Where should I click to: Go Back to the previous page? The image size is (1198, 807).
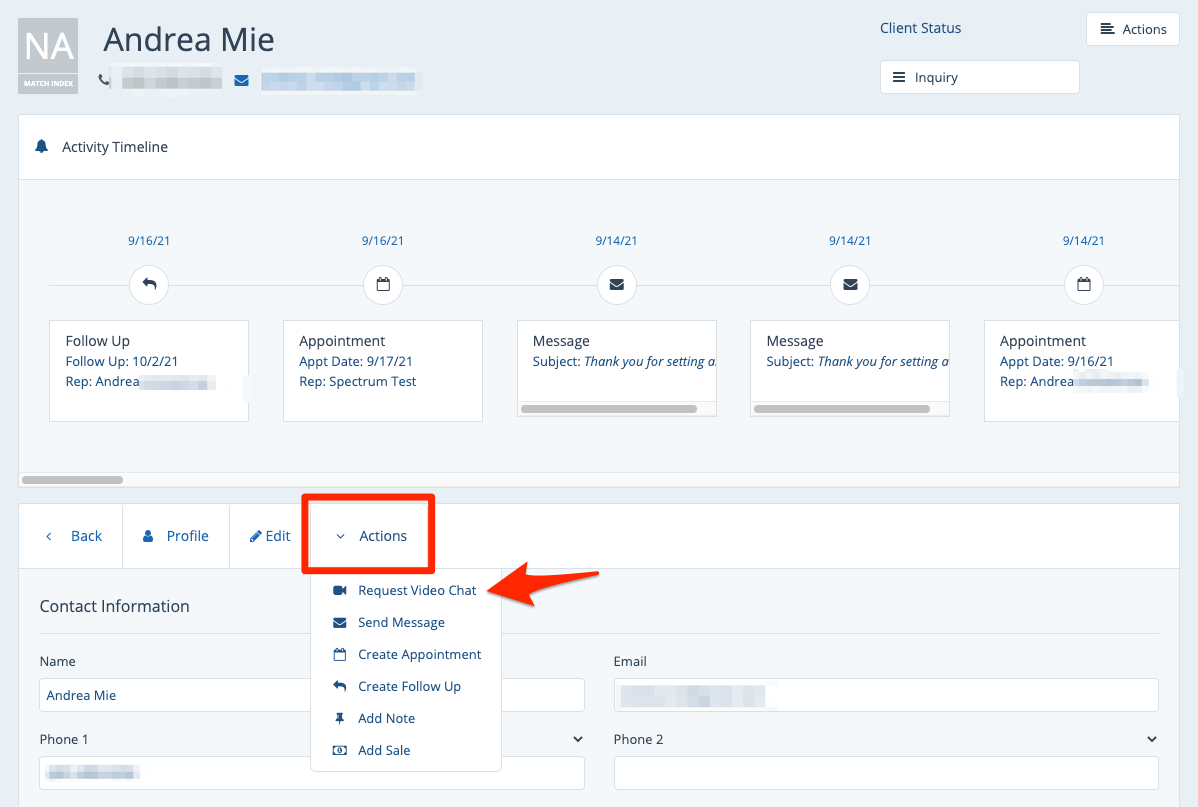[x=74, y=536]
